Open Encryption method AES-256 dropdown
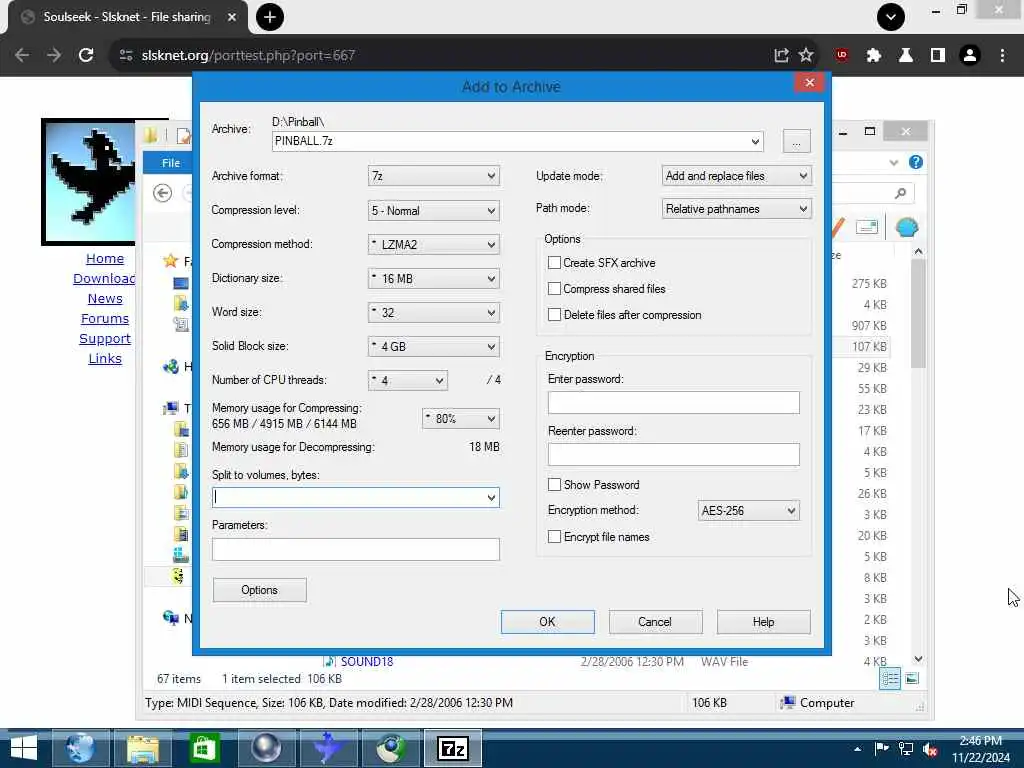 click(748, 511)
